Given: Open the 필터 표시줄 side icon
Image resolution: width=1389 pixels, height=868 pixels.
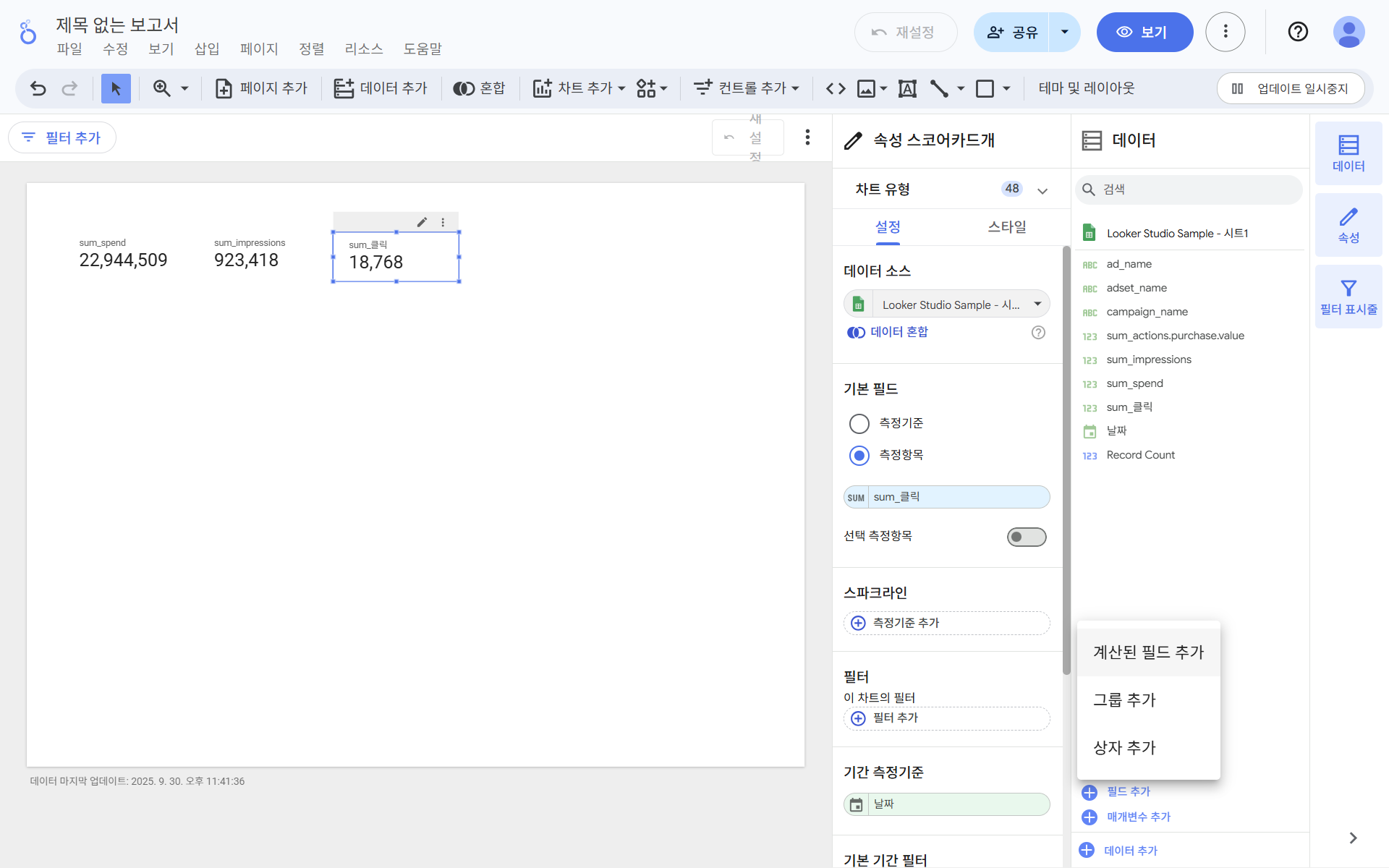Looking at the screenshot, I should 1348,297.
